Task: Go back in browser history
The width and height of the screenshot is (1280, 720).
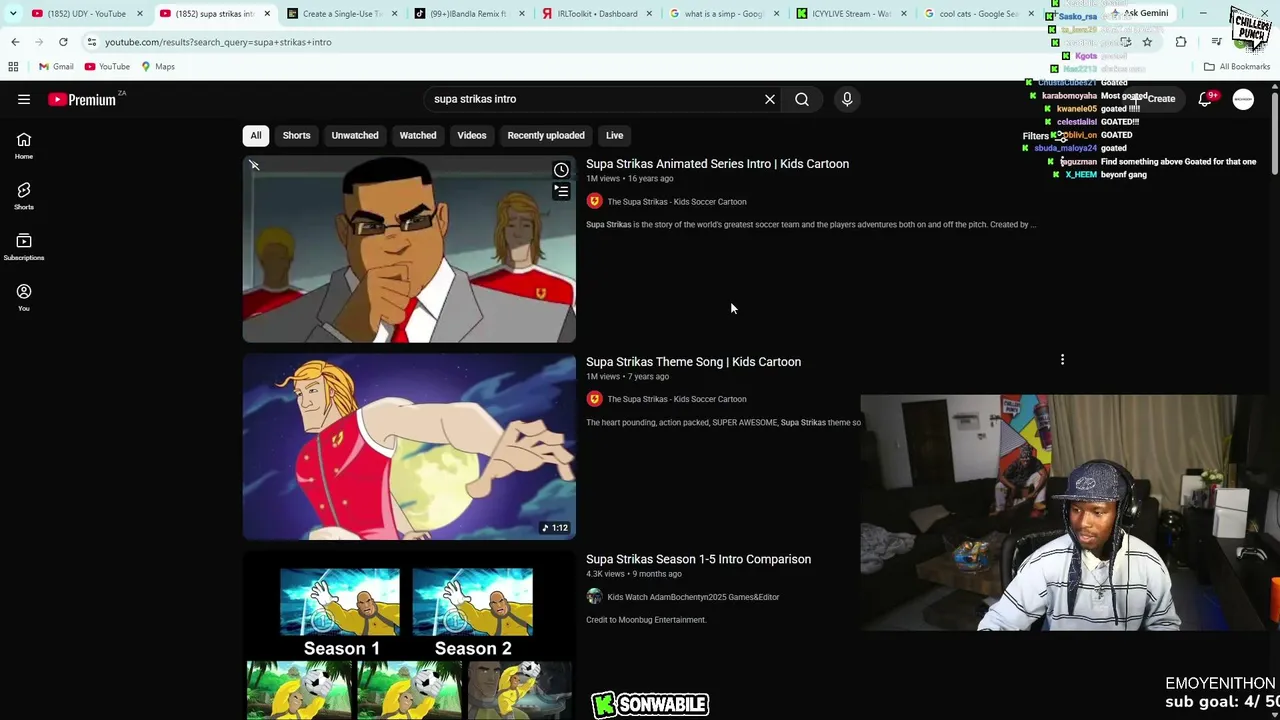Action: point(15,42)
